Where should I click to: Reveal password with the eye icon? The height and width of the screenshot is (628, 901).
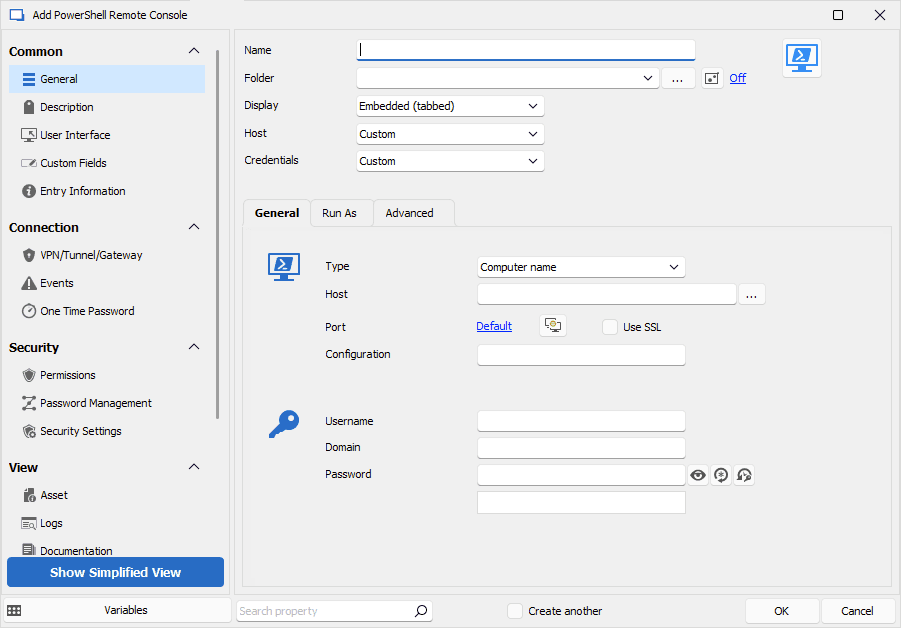pos(698,476)
